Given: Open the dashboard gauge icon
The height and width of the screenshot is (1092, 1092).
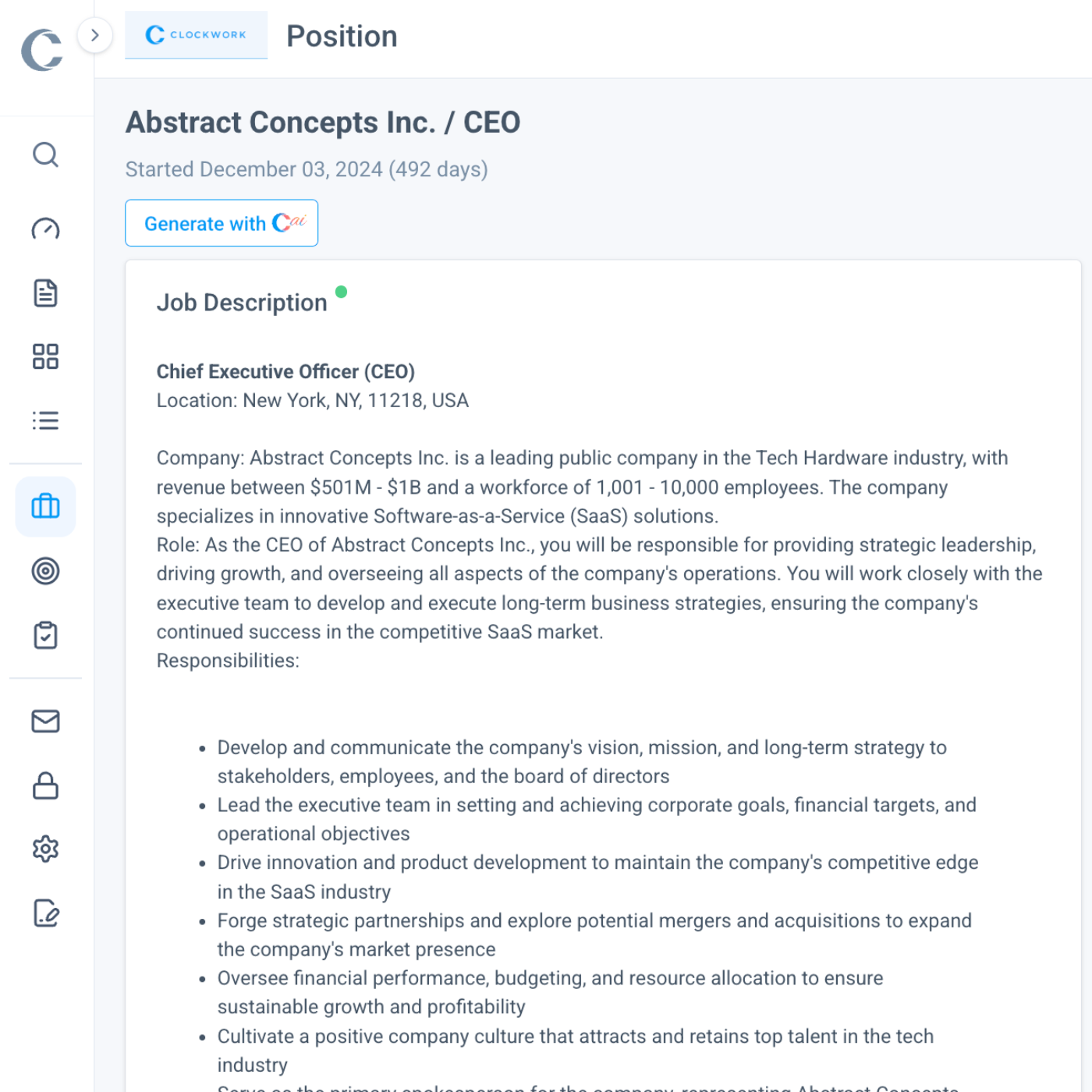Looking at the screenshot, I should [45, 229].
